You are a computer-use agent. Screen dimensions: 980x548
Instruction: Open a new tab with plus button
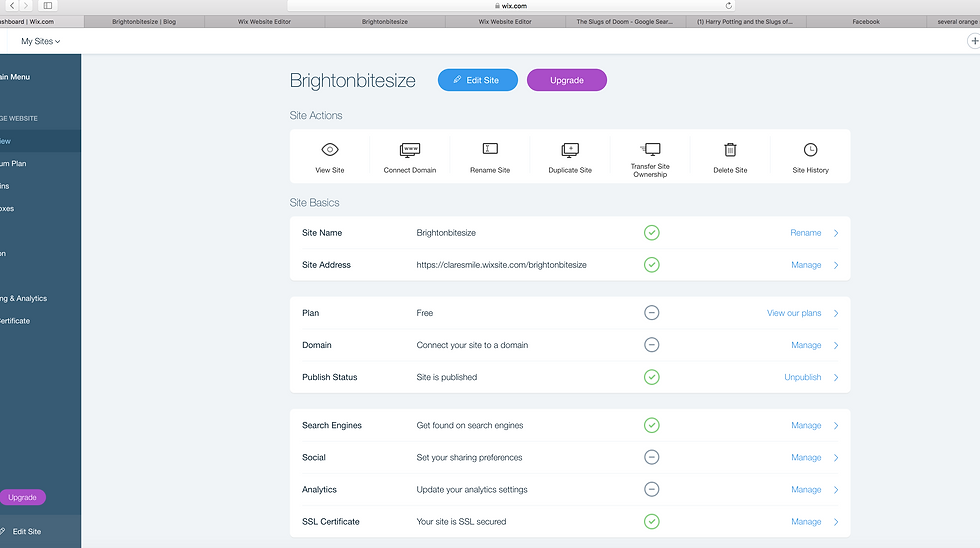pyautogui.click(x=974, y=41)
